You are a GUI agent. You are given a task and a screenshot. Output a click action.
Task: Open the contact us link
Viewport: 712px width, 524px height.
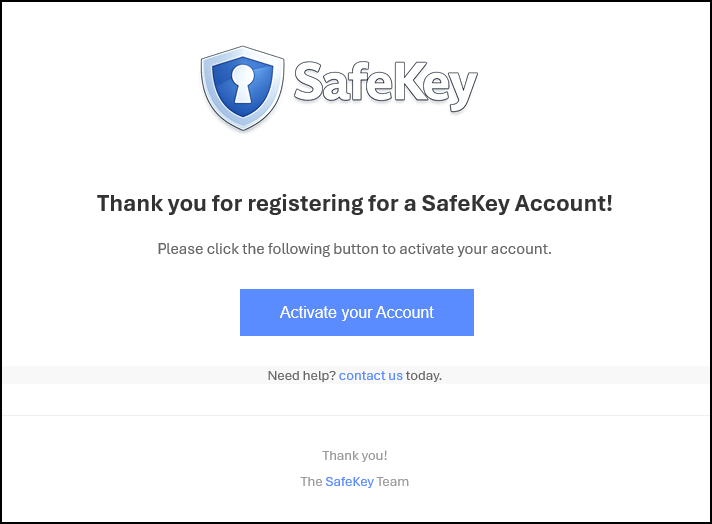370,376
